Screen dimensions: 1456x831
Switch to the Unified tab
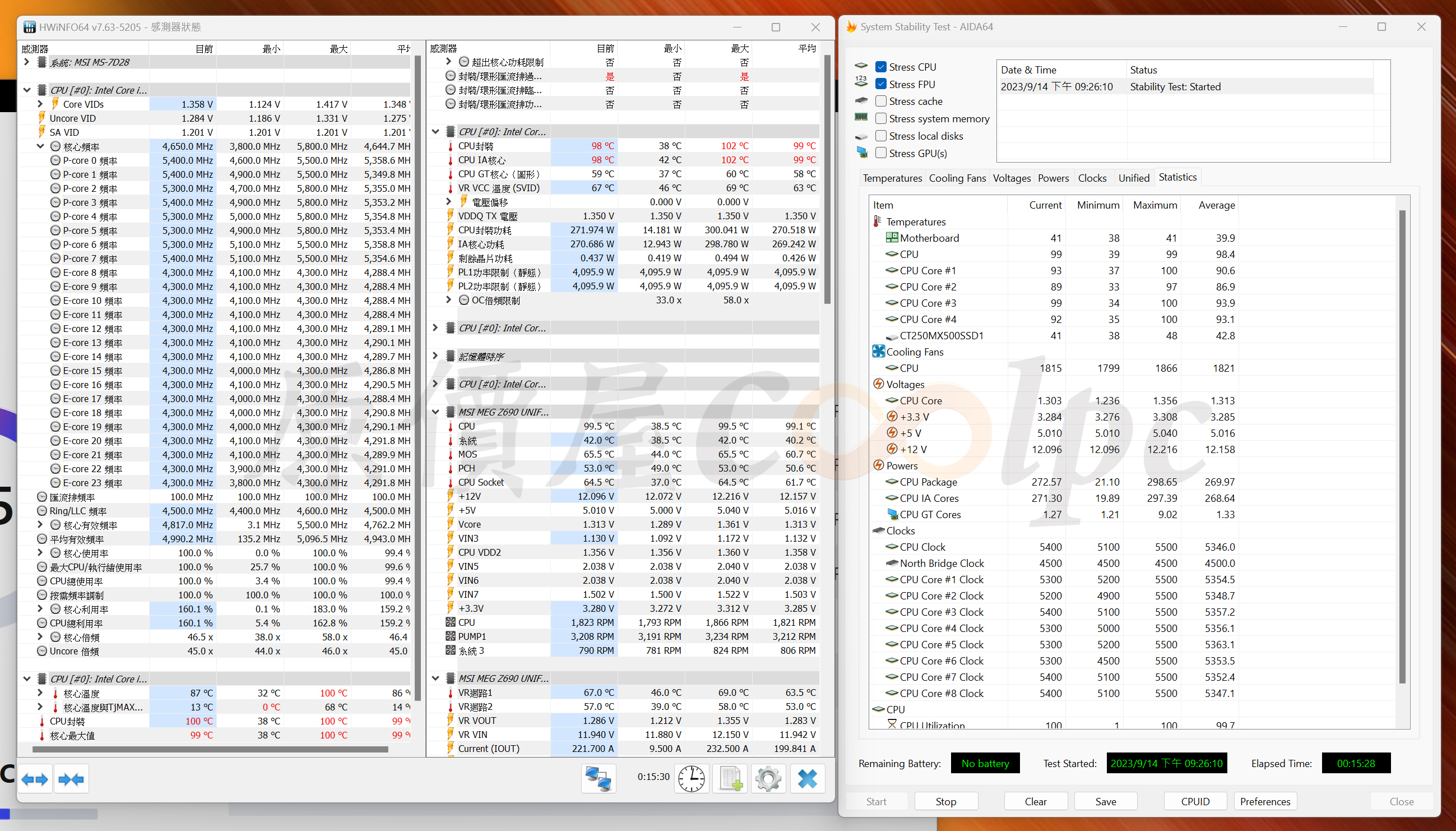(x=1133, y=178)
